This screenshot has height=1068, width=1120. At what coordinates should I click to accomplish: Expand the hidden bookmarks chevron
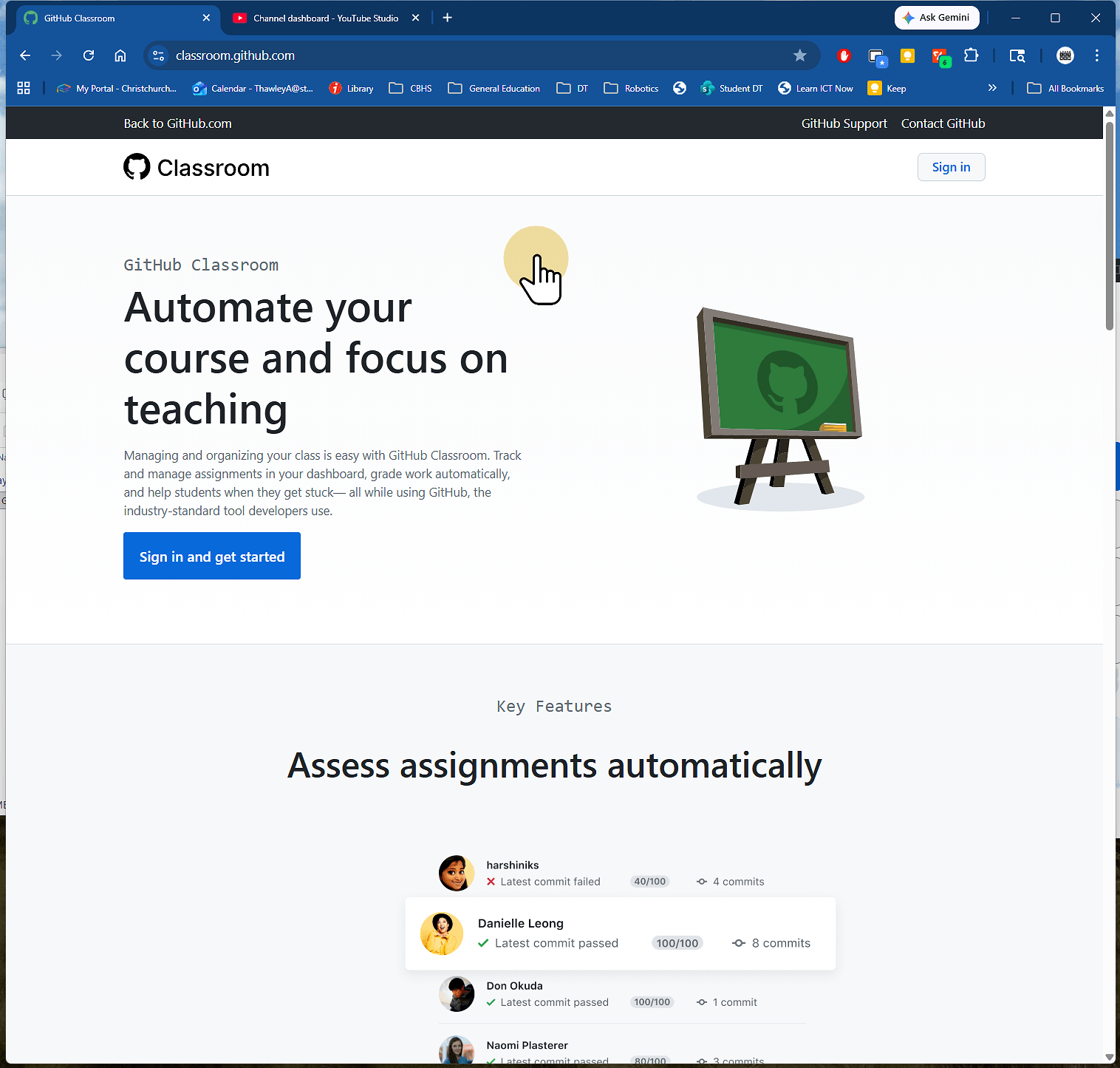pos(993,87)
